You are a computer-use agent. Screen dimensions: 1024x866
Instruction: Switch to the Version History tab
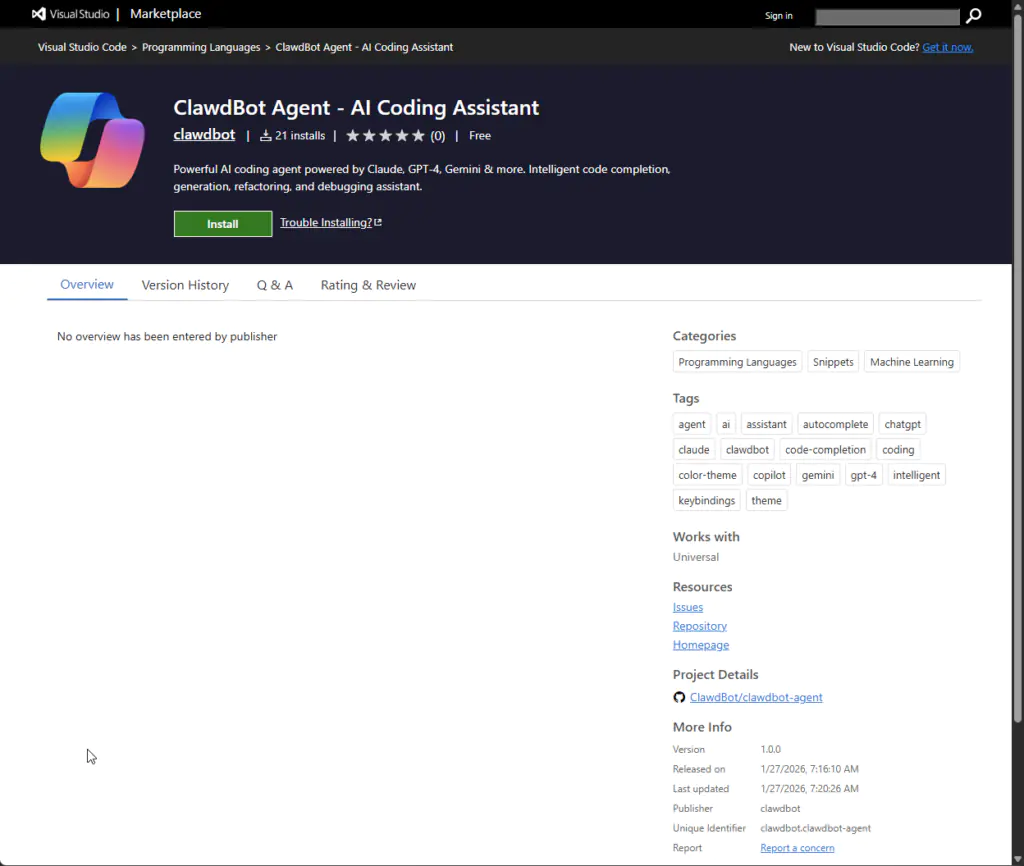[185, 285]
